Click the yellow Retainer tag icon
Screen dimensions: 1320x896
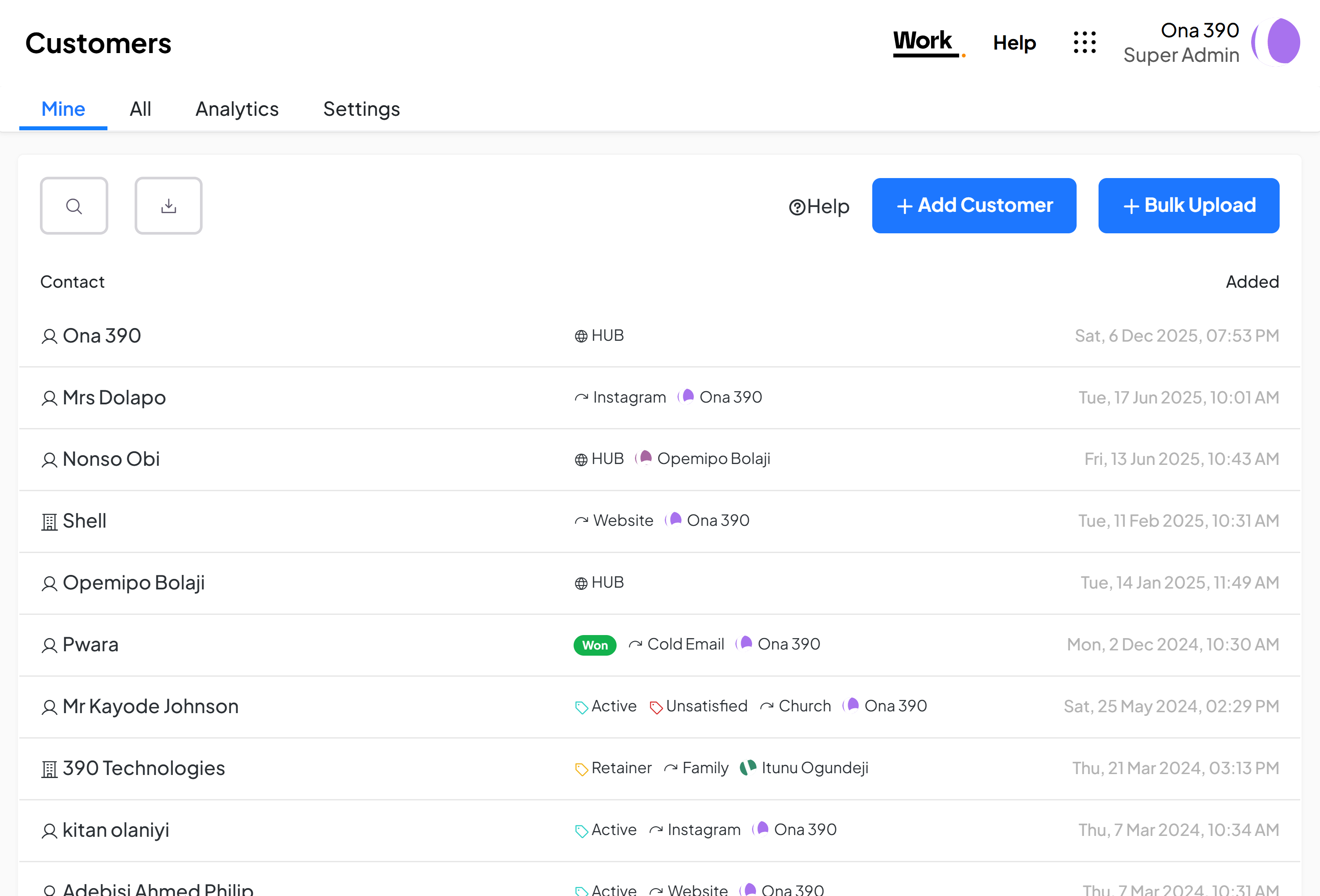581,769
